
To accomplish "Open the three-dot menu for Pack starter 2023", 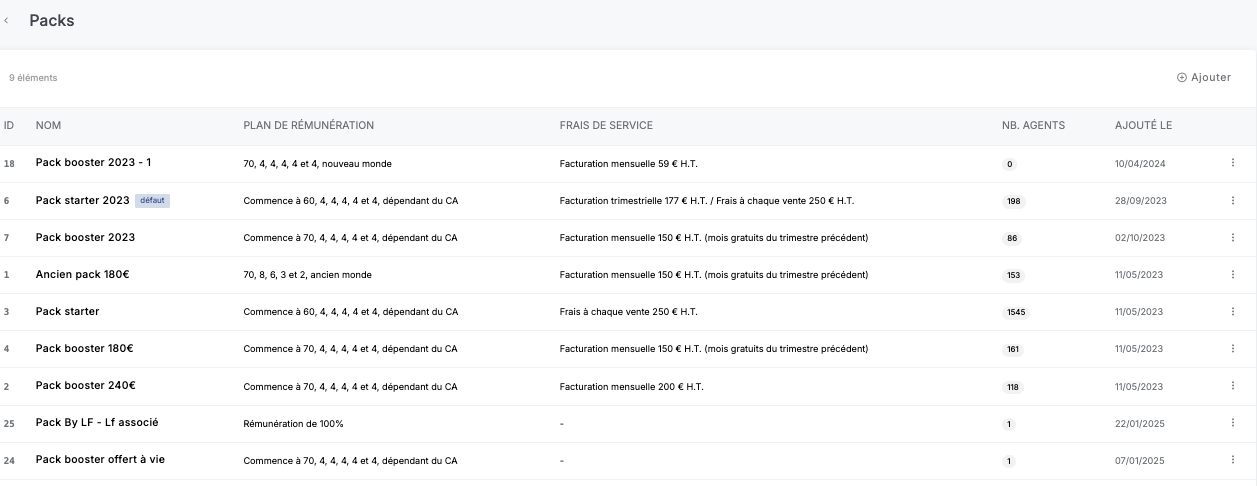I will click(1232, 201).
